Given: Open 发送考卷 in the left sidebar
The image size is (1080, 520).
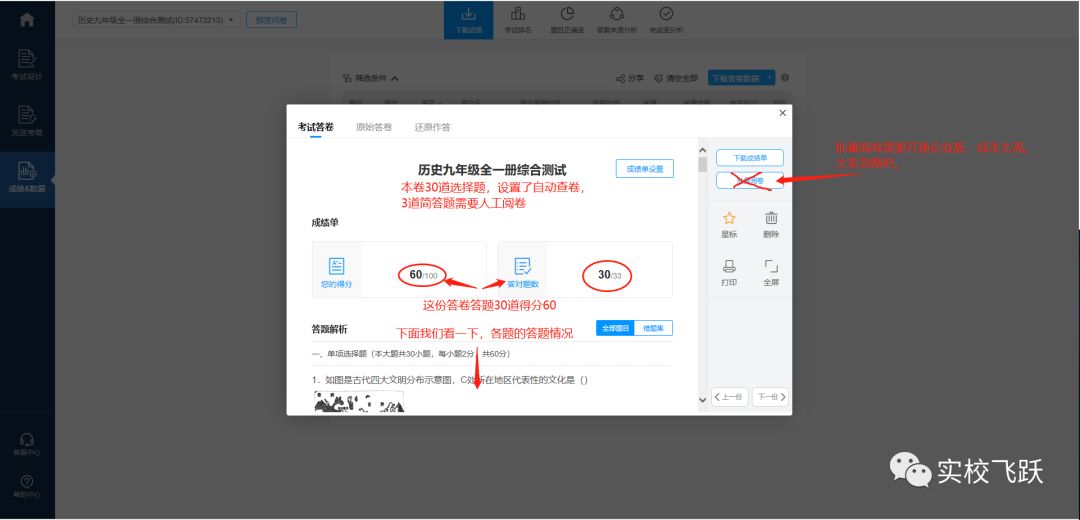Looking at the screenshot, I should coord(27,121).
